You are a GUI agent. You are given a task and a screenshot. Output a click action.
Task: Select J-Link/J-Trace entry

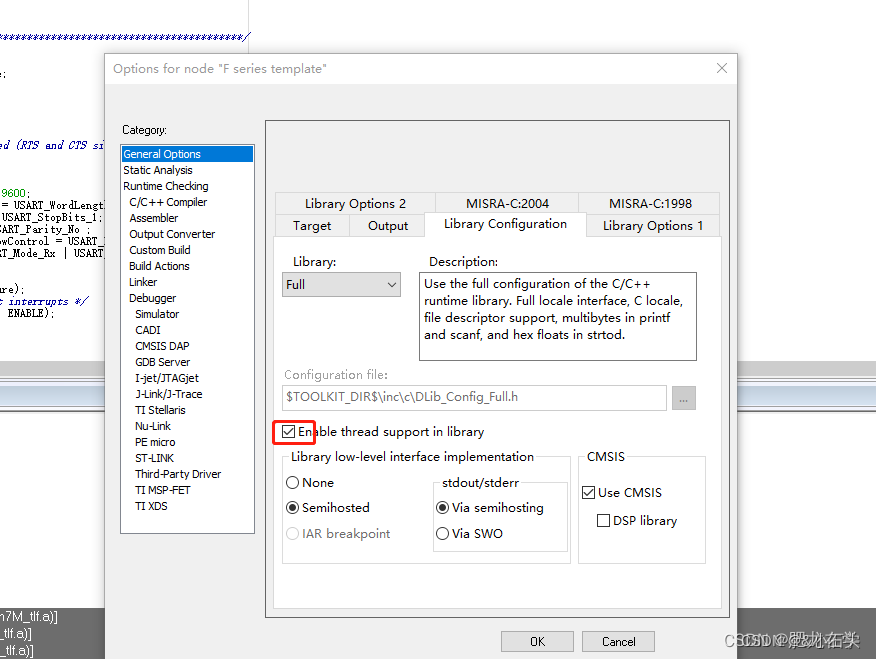(169, 394)
